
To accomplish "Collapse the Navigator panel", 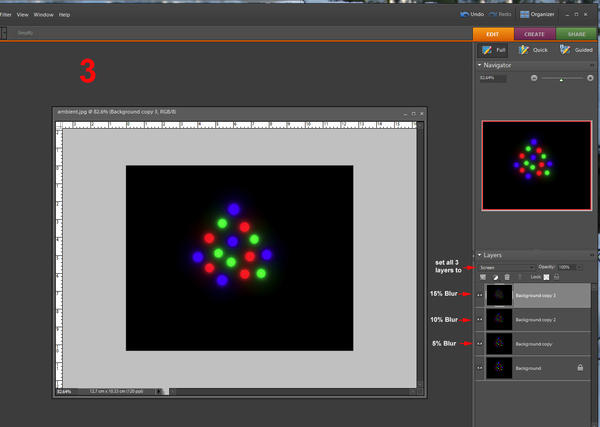I will pyautogui.click(x=479, y=65).
